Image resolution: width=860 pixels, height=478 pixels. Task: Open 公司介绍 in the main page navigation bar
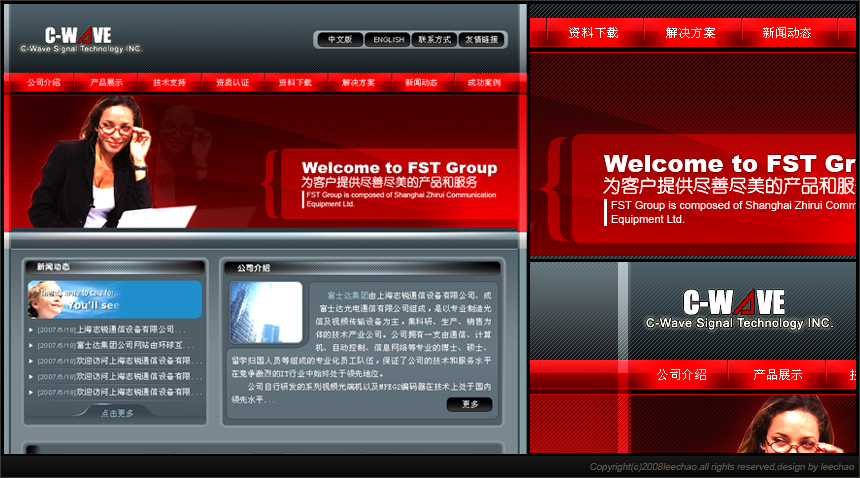(44, 83)
